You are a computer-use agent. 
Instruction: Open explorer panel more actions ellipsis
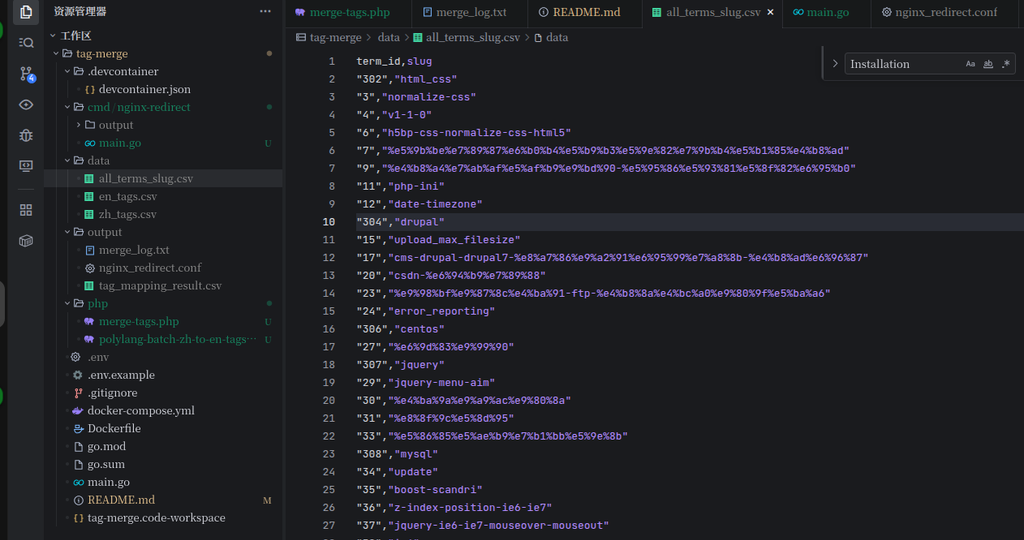tap(265, 11)
